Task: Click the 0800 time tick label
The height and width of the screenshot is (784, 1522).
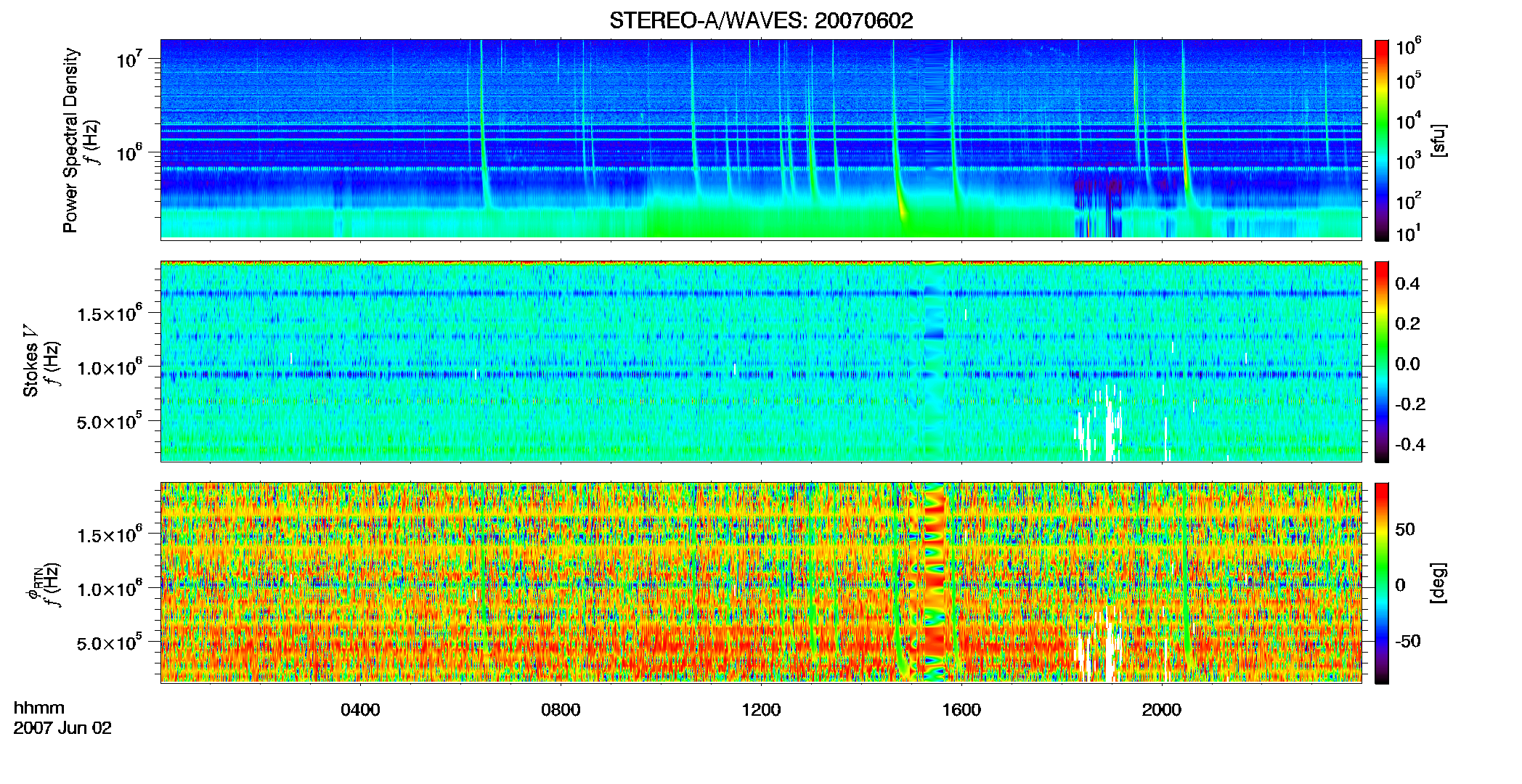Action: (x=561, y=710)
